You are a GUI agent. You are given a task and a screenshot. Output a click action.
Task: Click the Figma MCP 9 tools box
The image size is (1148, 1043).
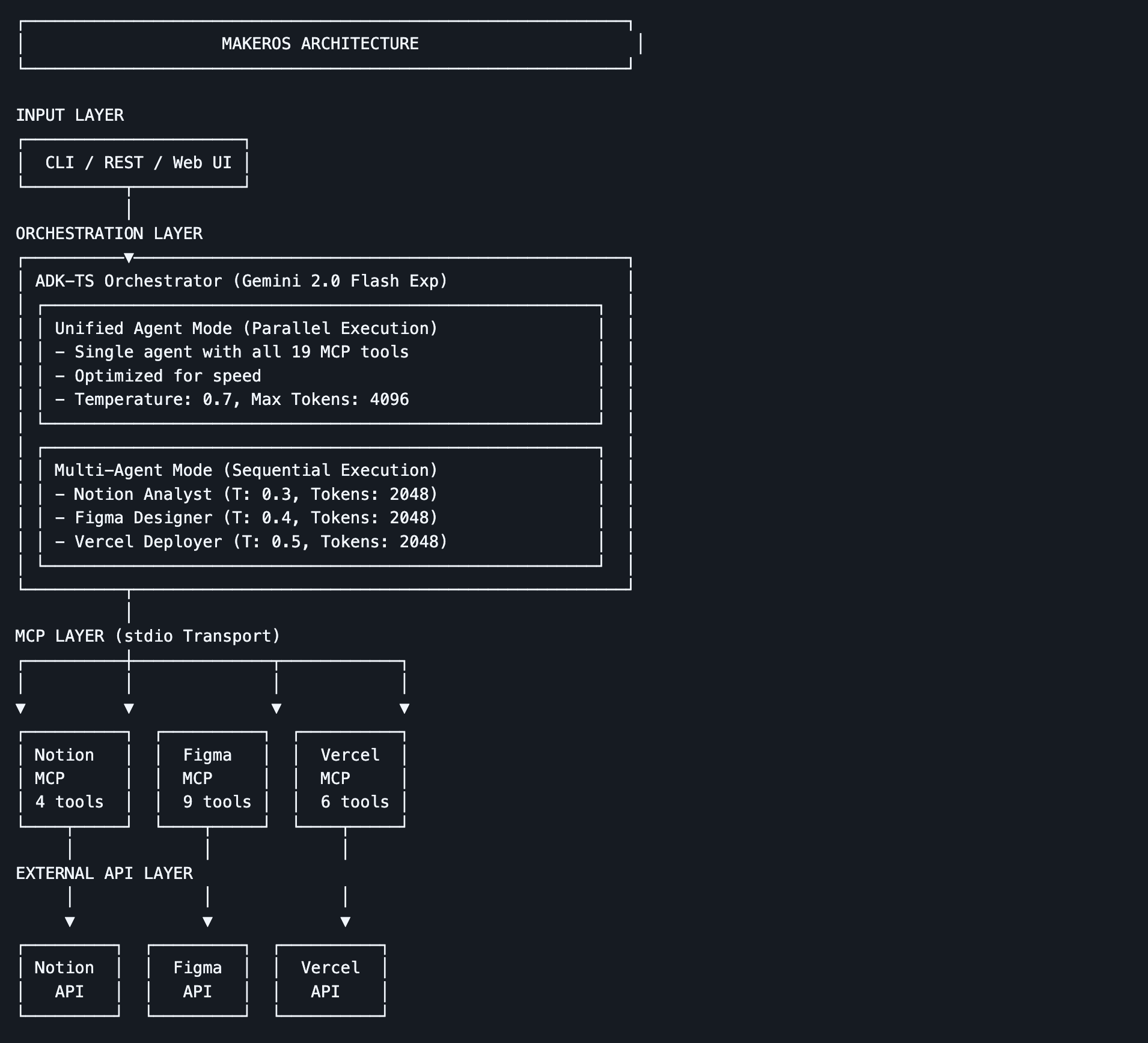(212, 779)
